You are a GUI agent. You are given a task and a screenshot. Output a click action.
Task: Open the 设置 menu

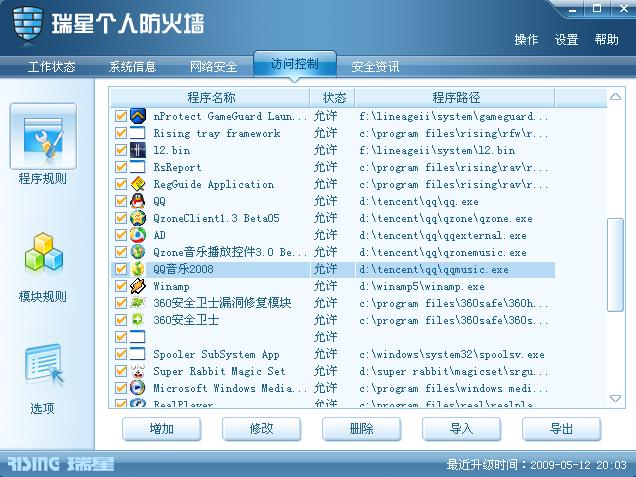click(x=567, y=40)
